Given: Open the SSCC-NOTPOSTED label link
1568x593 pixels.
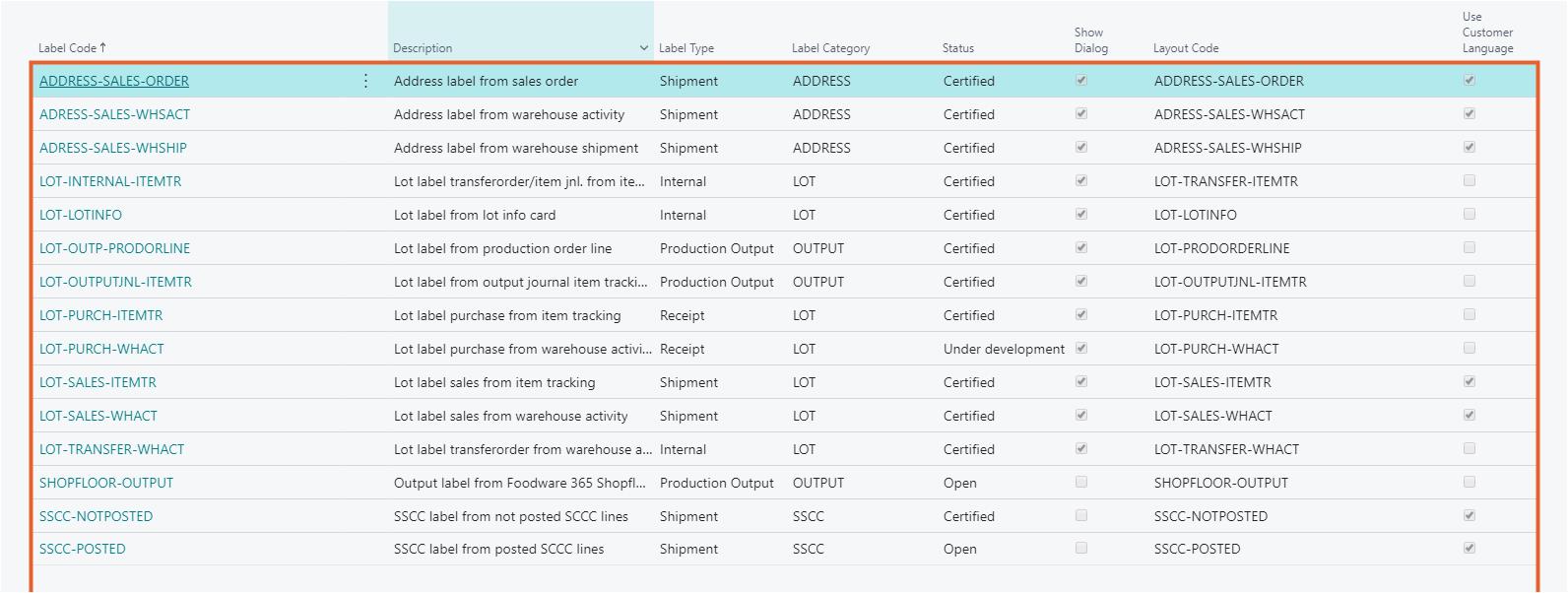Looking at the screenshot, I should coord(96,516).
